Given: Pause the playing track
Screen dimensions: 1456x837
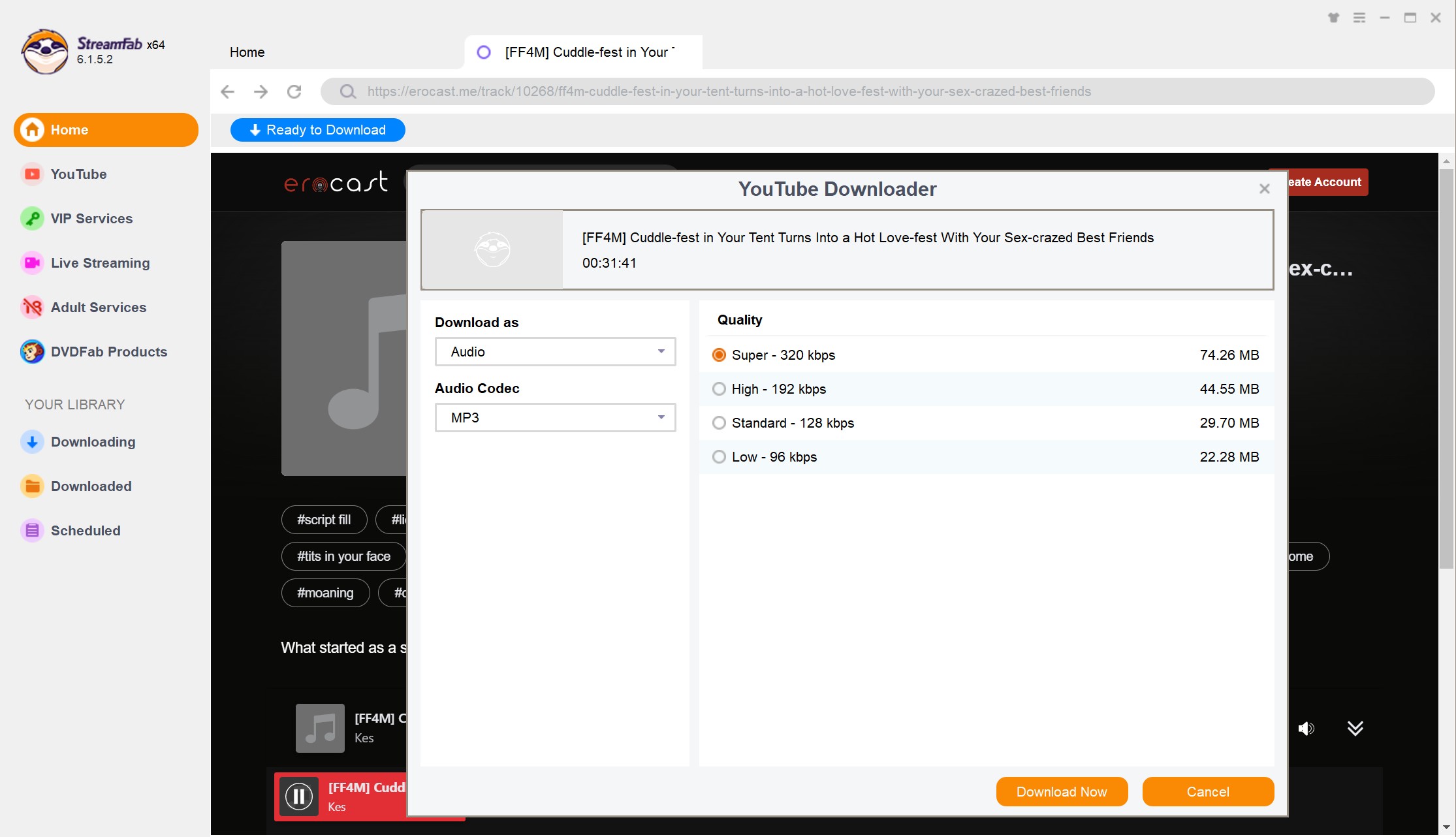Looking at the screenshot, I should 299,797.
